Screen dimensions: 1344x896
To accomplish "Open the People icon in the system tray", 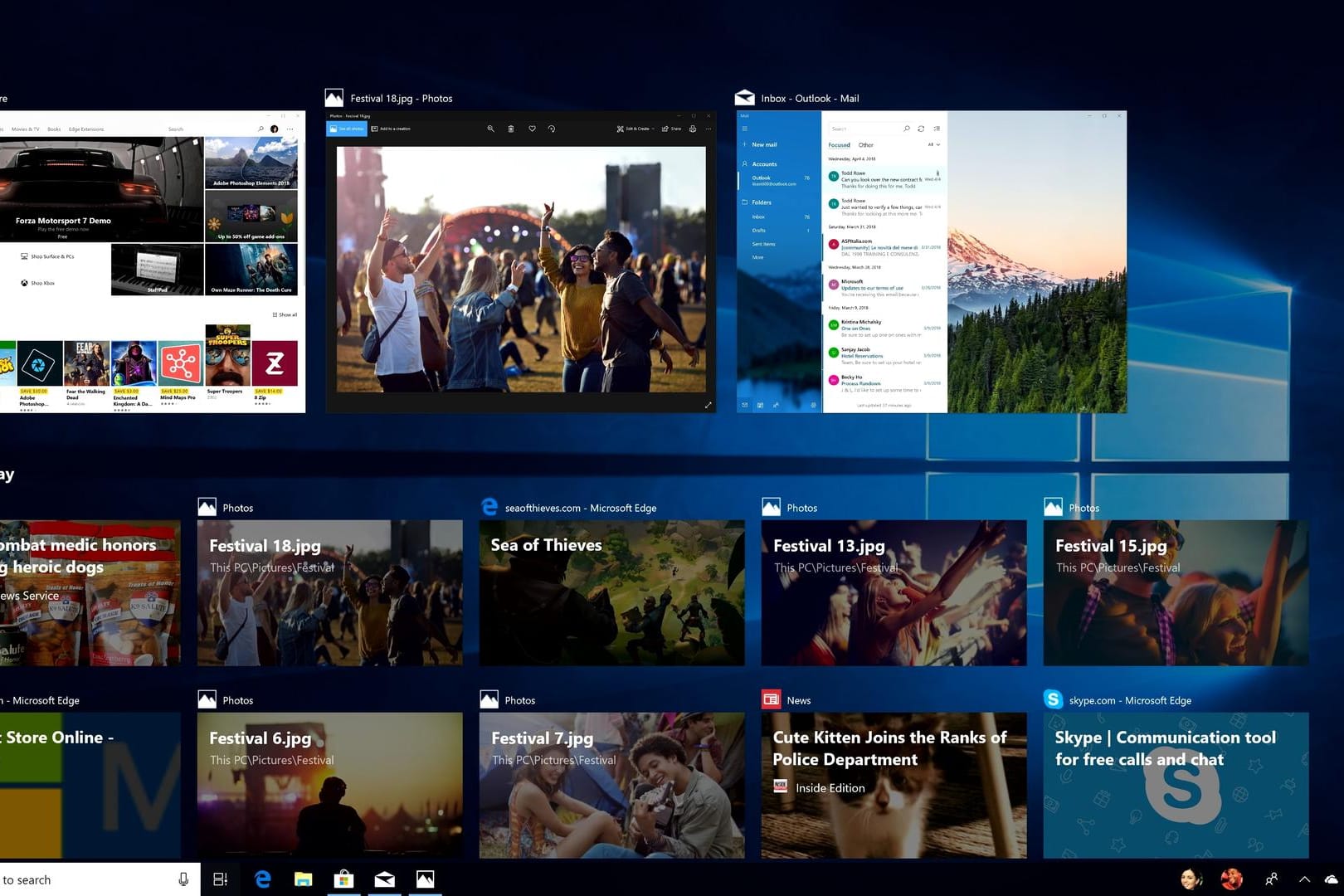I will (1271, 879).
